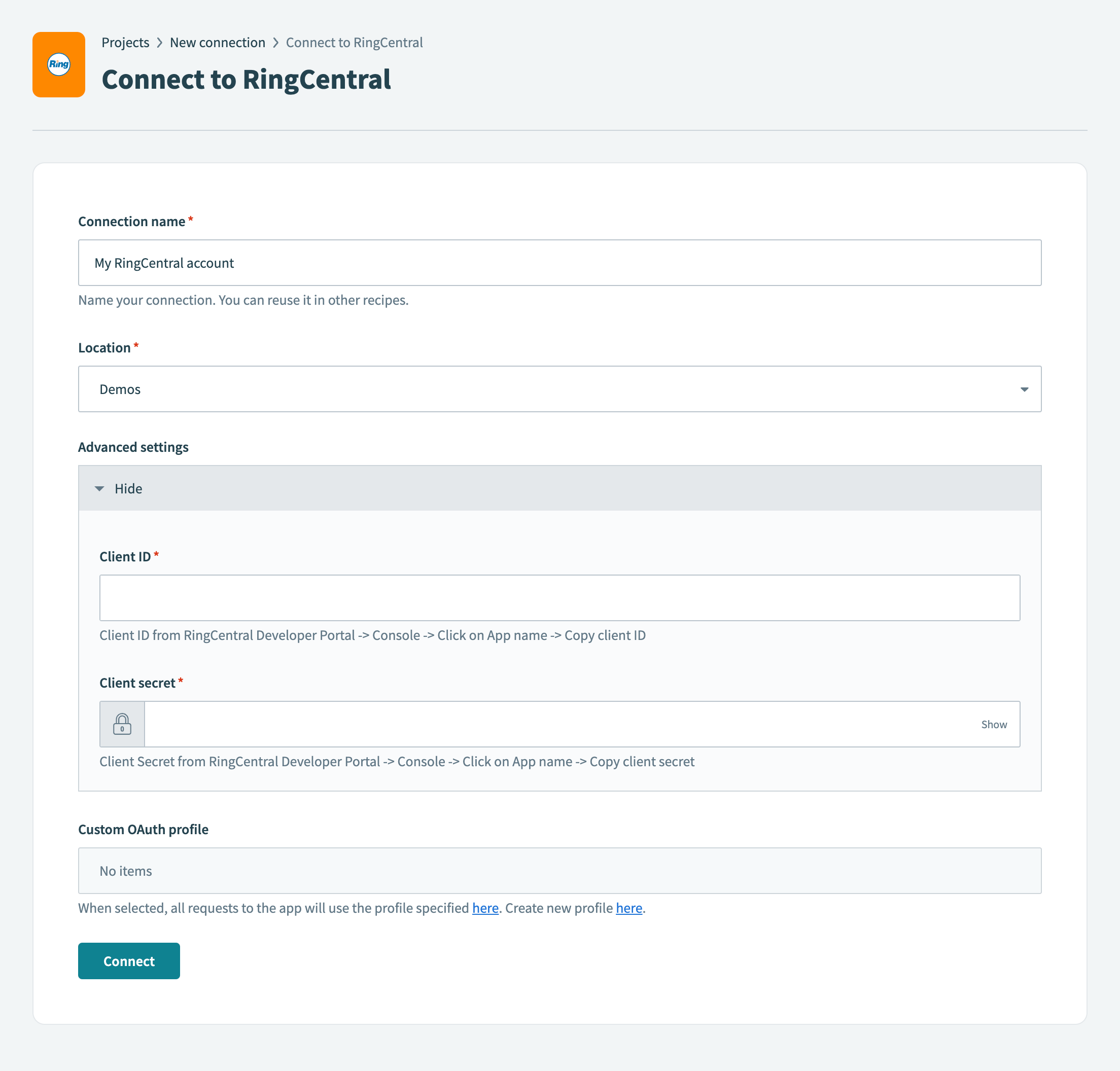Reveal the client secret with Show
The height and width of the screenshot is (1071, 1120).
click(994, 724)
